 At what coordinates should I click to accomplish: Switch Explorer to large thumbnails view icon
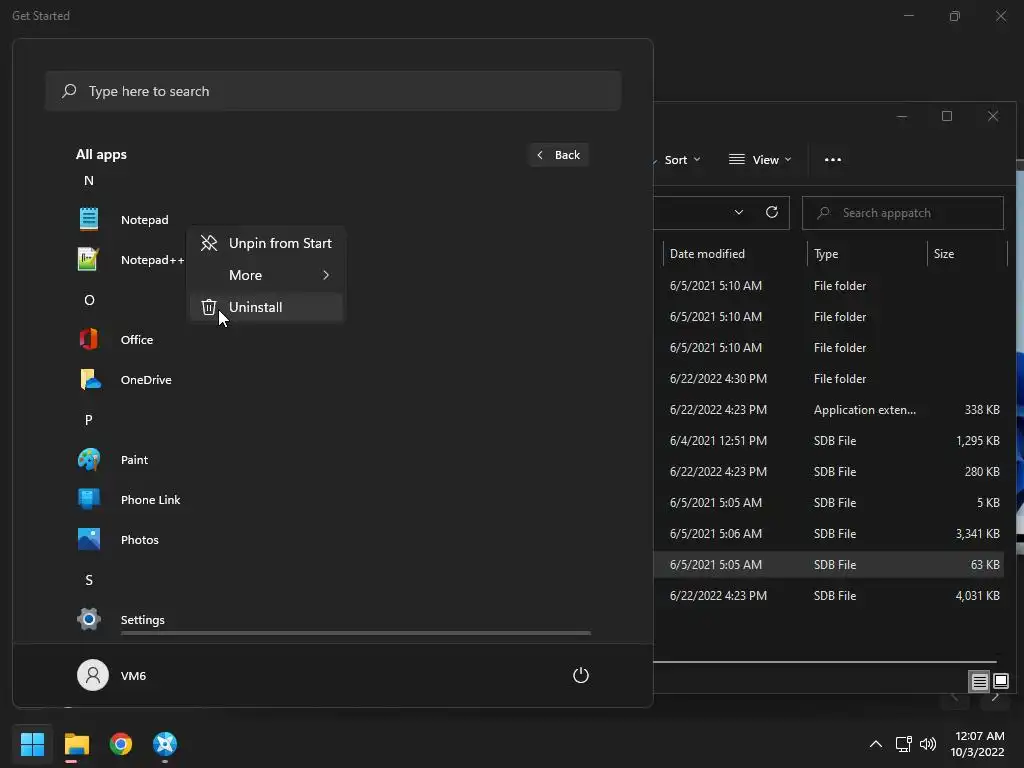1001,682
